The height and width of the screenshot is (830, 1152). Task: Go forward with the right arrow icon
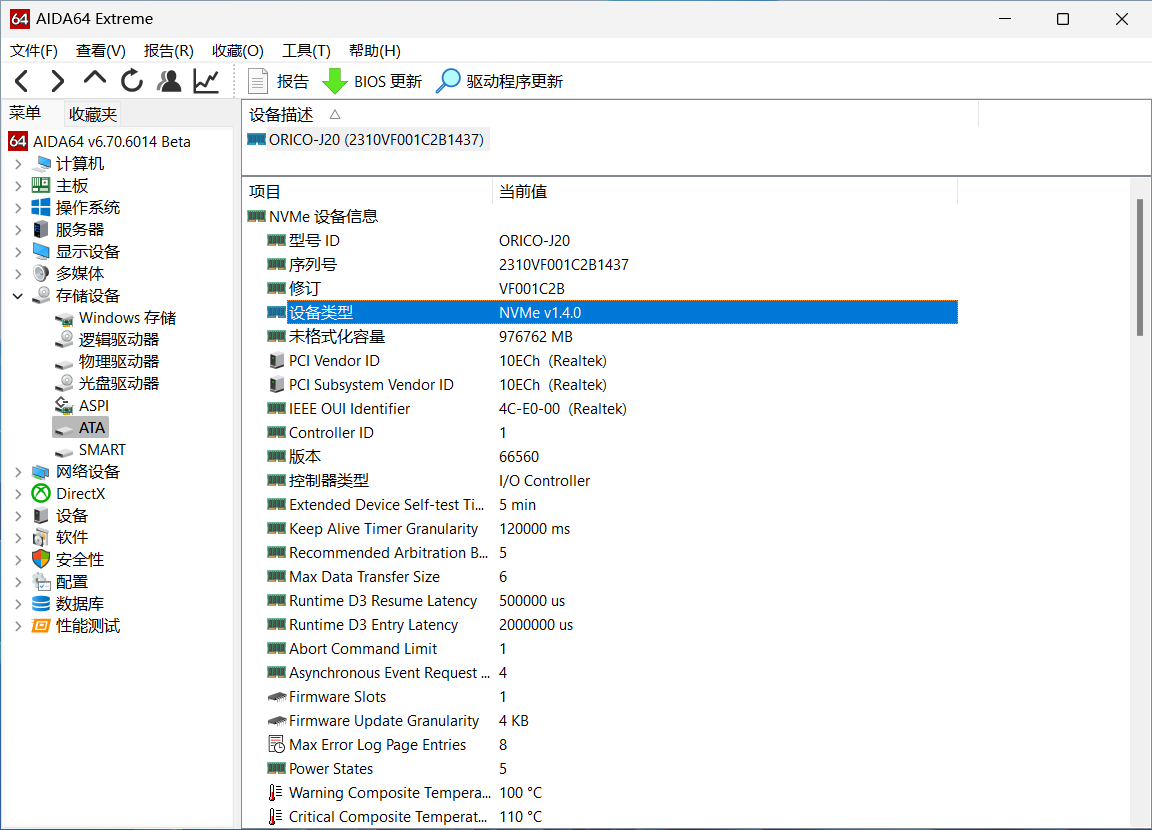point(57,81)
